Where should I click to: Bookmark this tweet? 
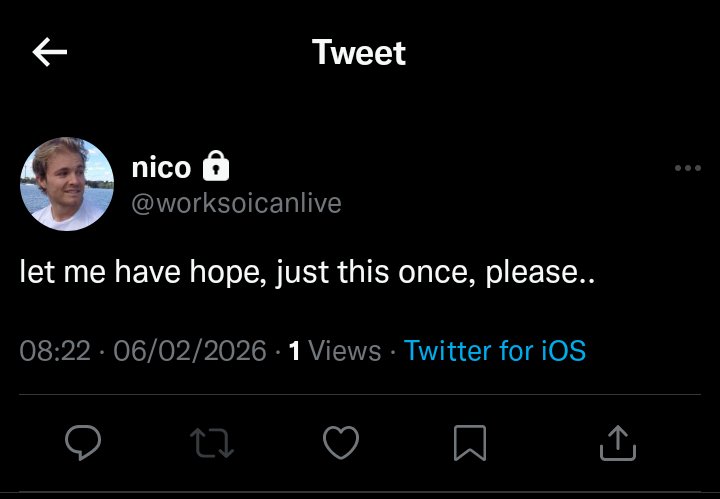(470, 443)
